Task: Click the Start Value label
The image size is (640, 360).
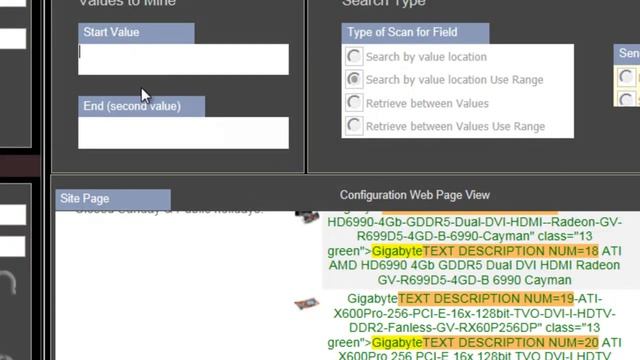Action: pyautogui.click(x=136, y=33)
